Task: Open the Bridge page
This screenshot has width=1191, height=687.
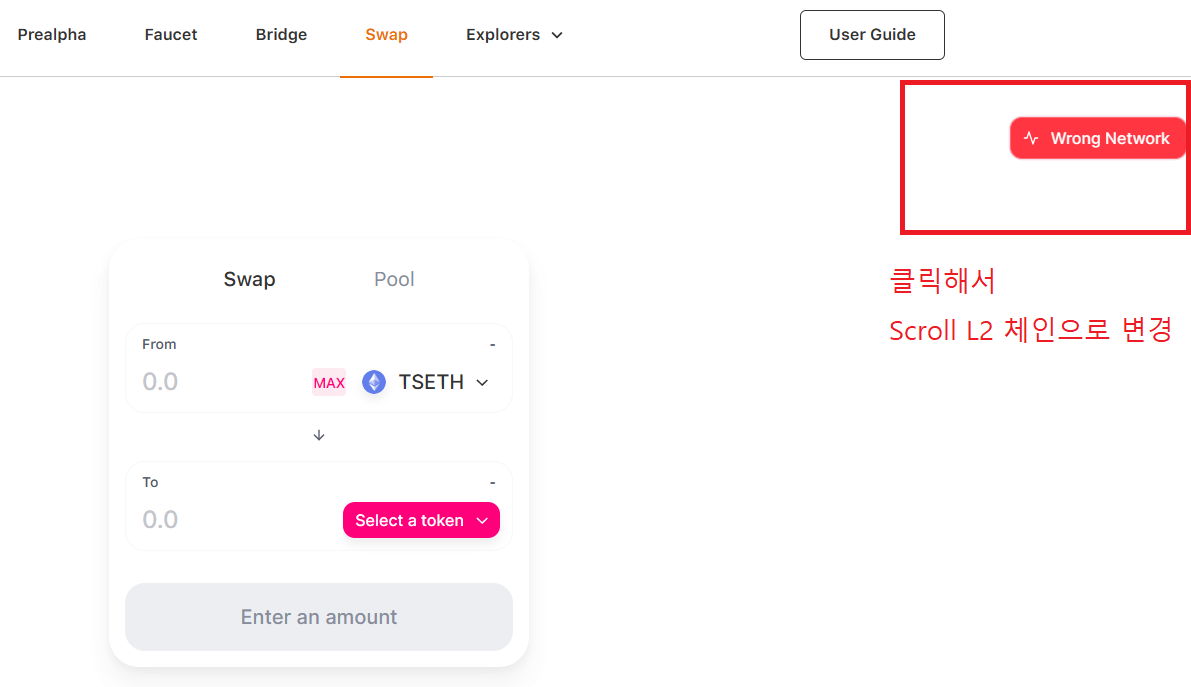Action: pyautogui.click(x=281, y=35)
